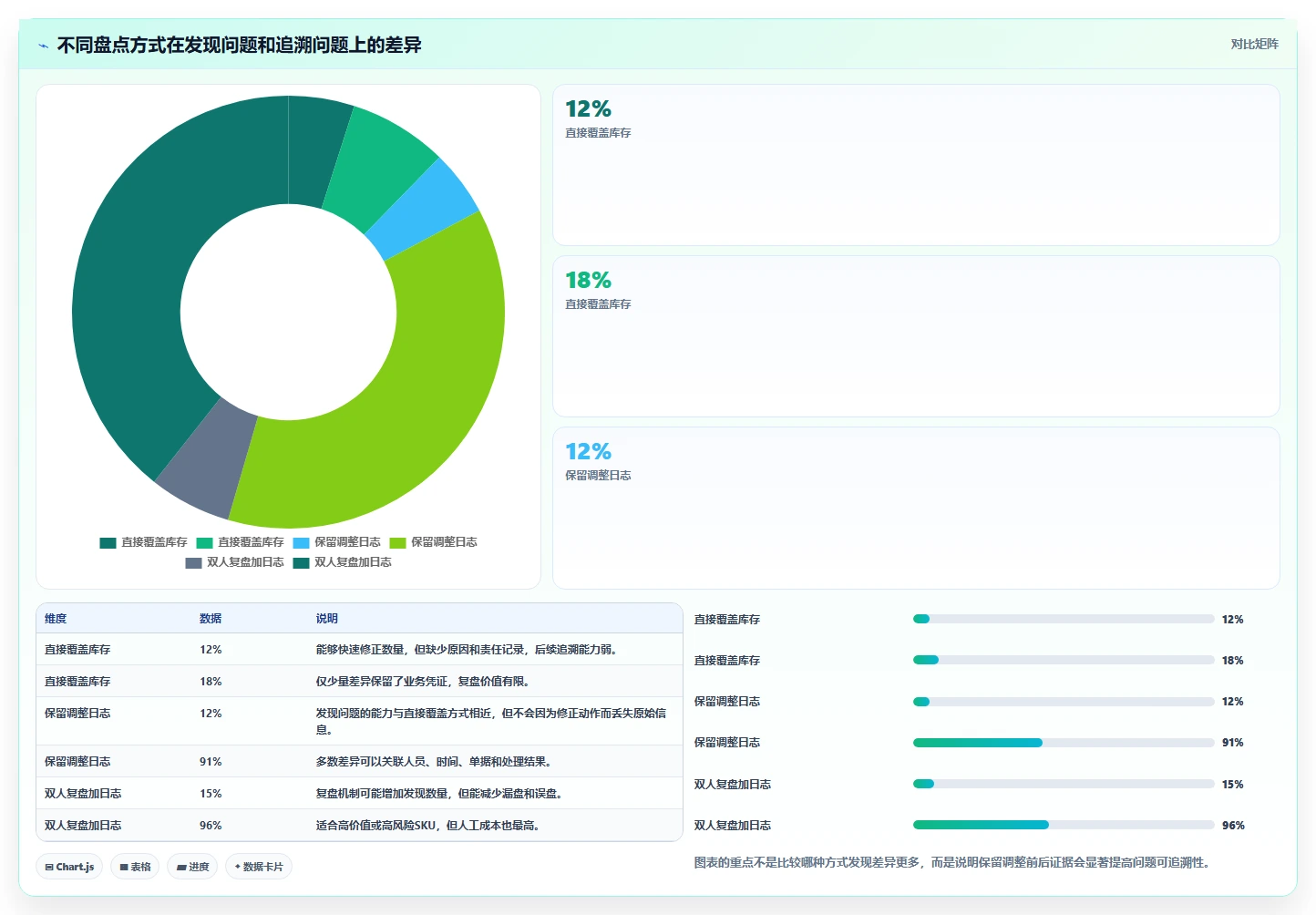Select the 表格 chip label
Image resolution: width=1316 pixels, height=915 pixels.
[141, 867]
